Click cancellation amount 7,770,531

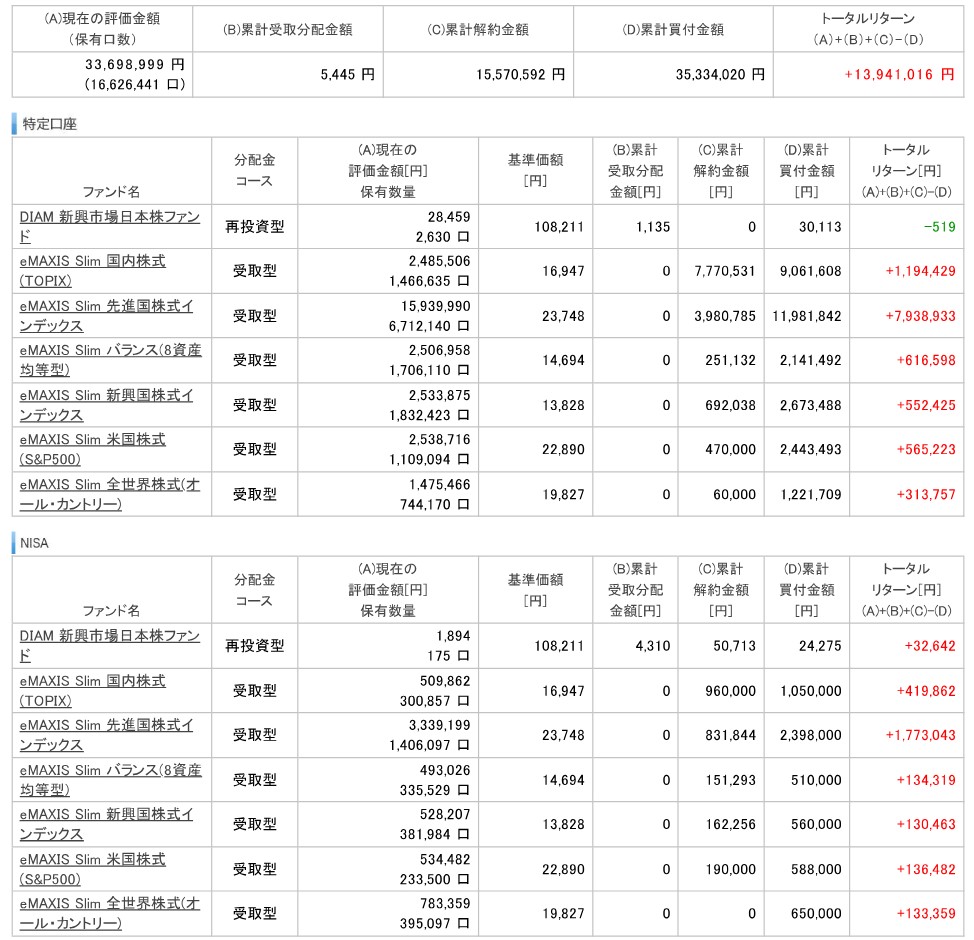725,271
